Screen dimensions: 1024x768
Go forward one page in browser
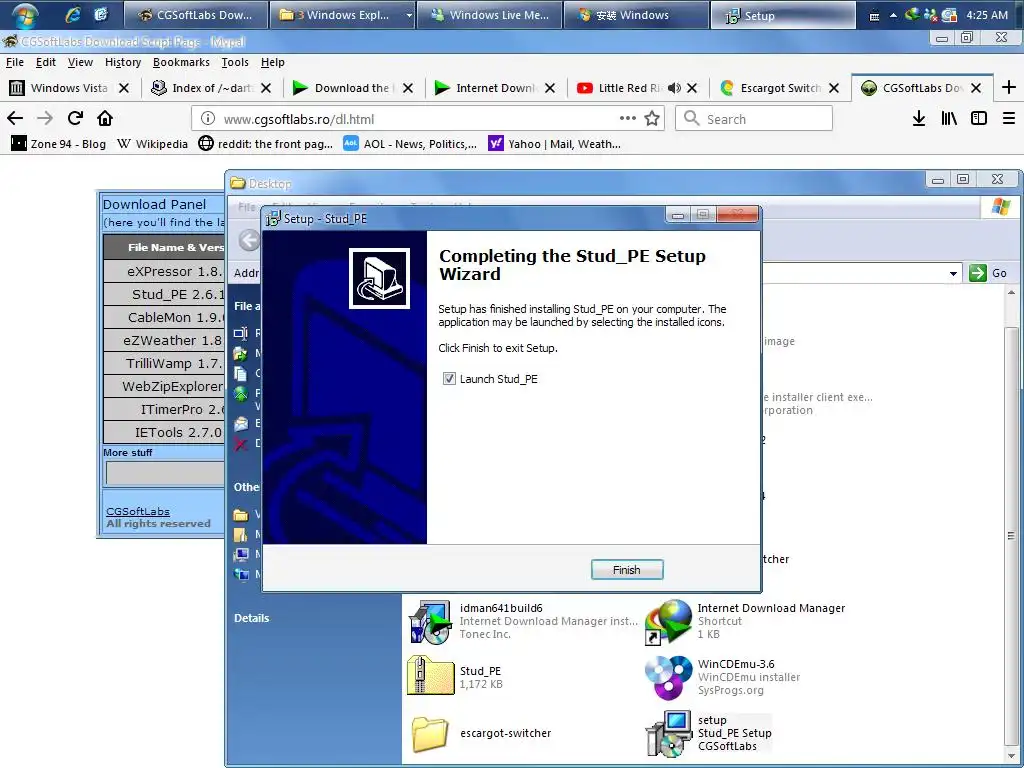[x=44, y=118]
